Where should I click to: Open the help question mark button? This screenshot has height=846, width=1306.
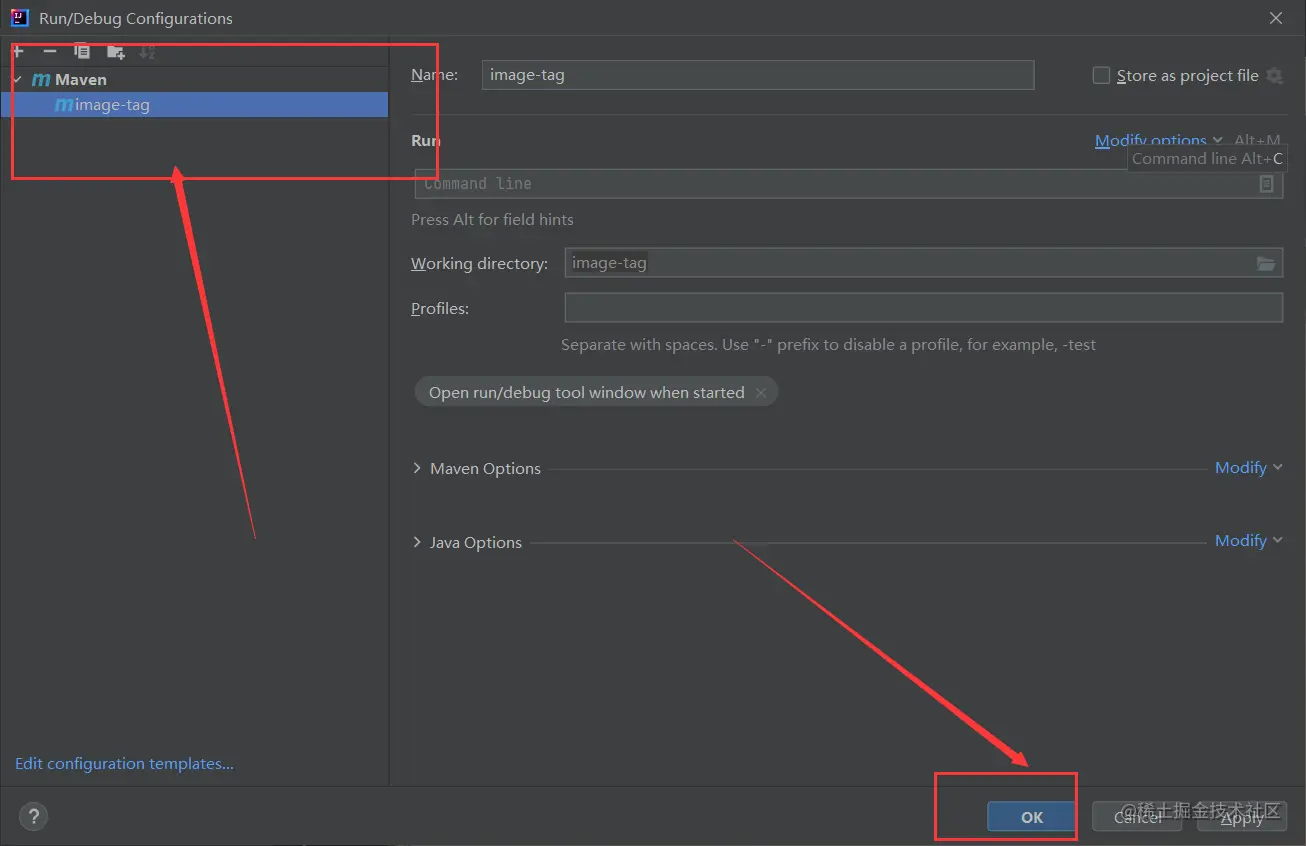tap(33, 816)
